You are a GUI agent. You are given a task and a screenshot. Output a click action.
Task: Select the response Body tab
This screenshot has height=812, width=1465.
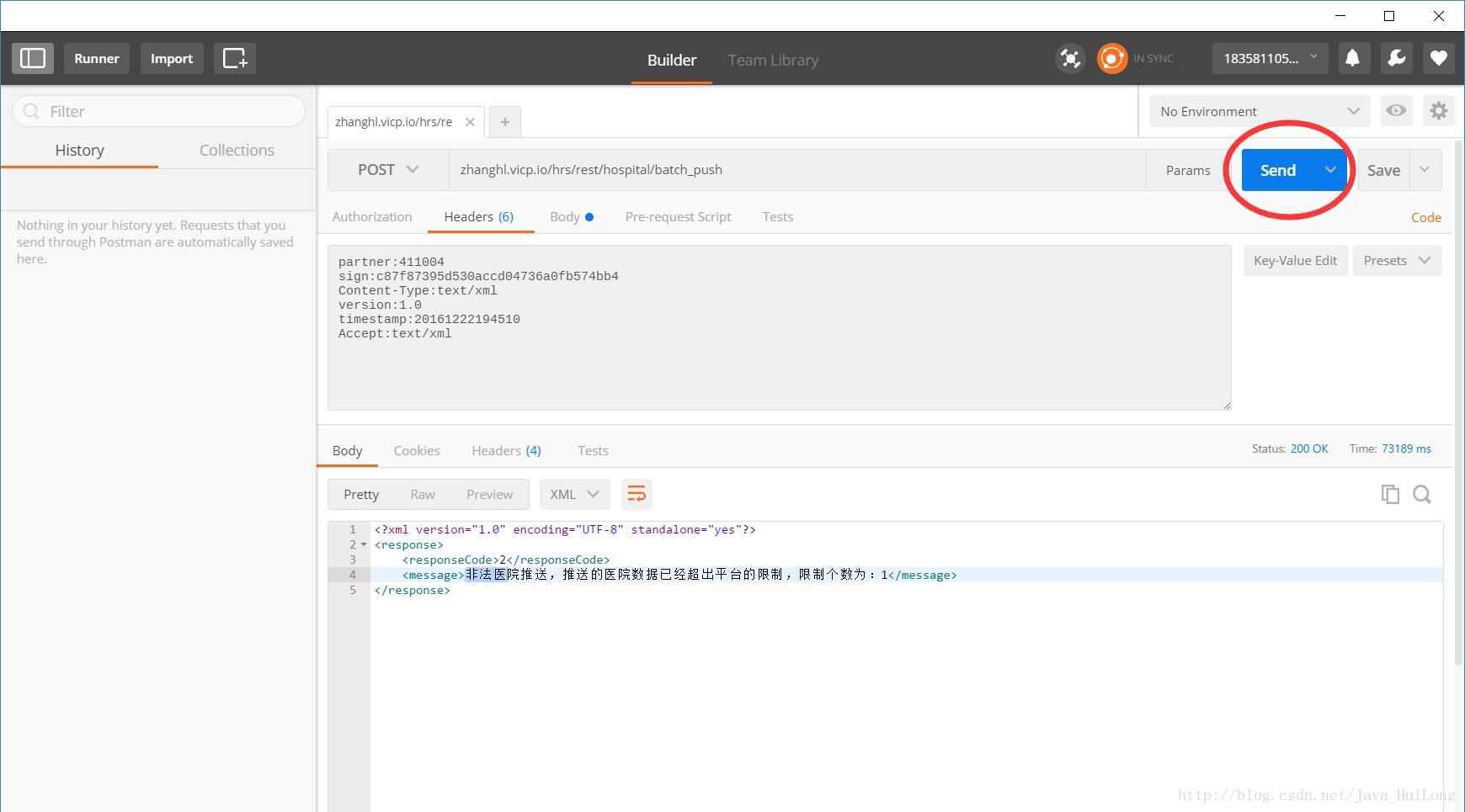click(347, 450)
